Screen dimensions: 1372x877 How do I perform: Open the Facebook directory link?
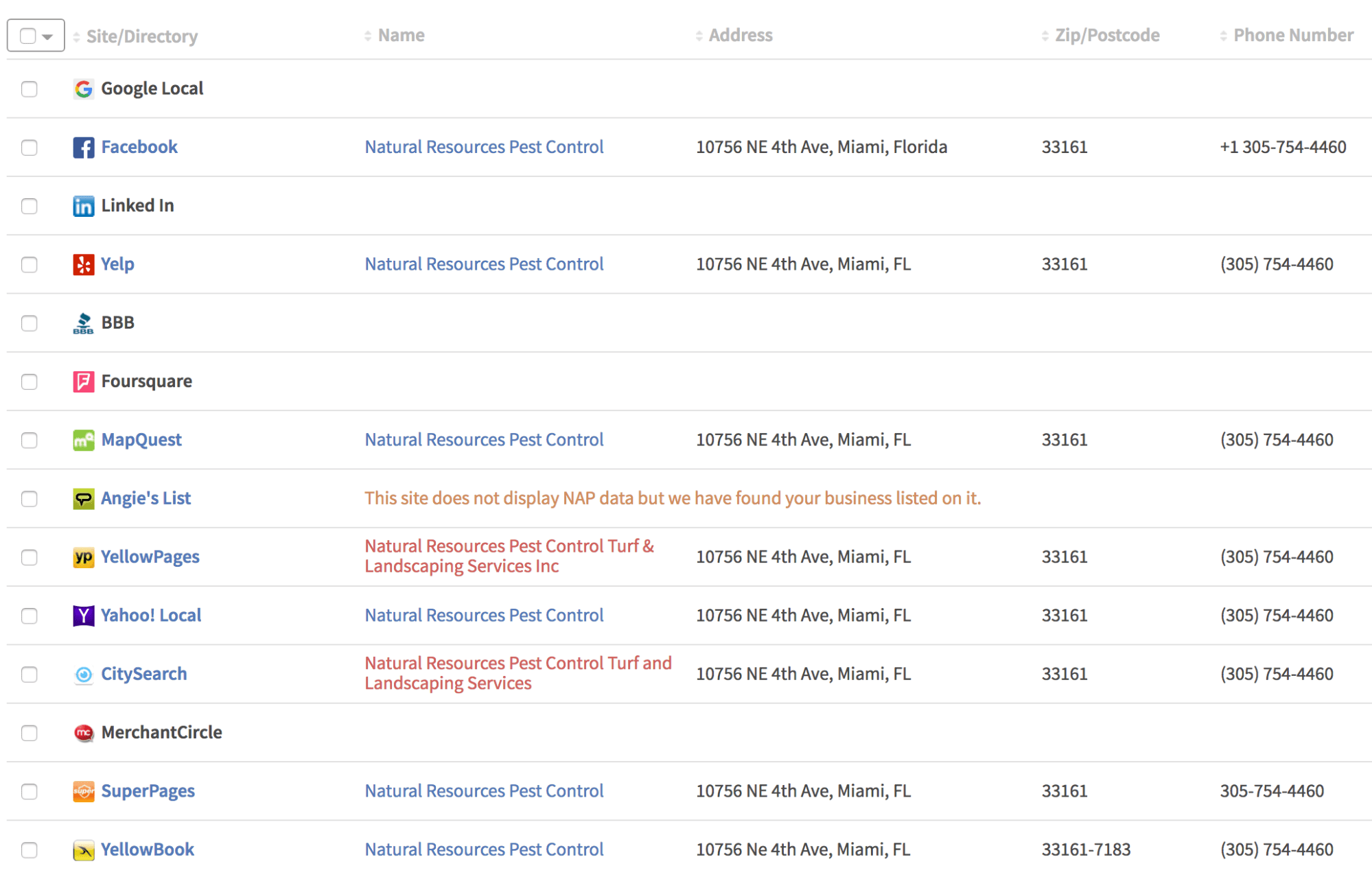(x=139, y=147)
